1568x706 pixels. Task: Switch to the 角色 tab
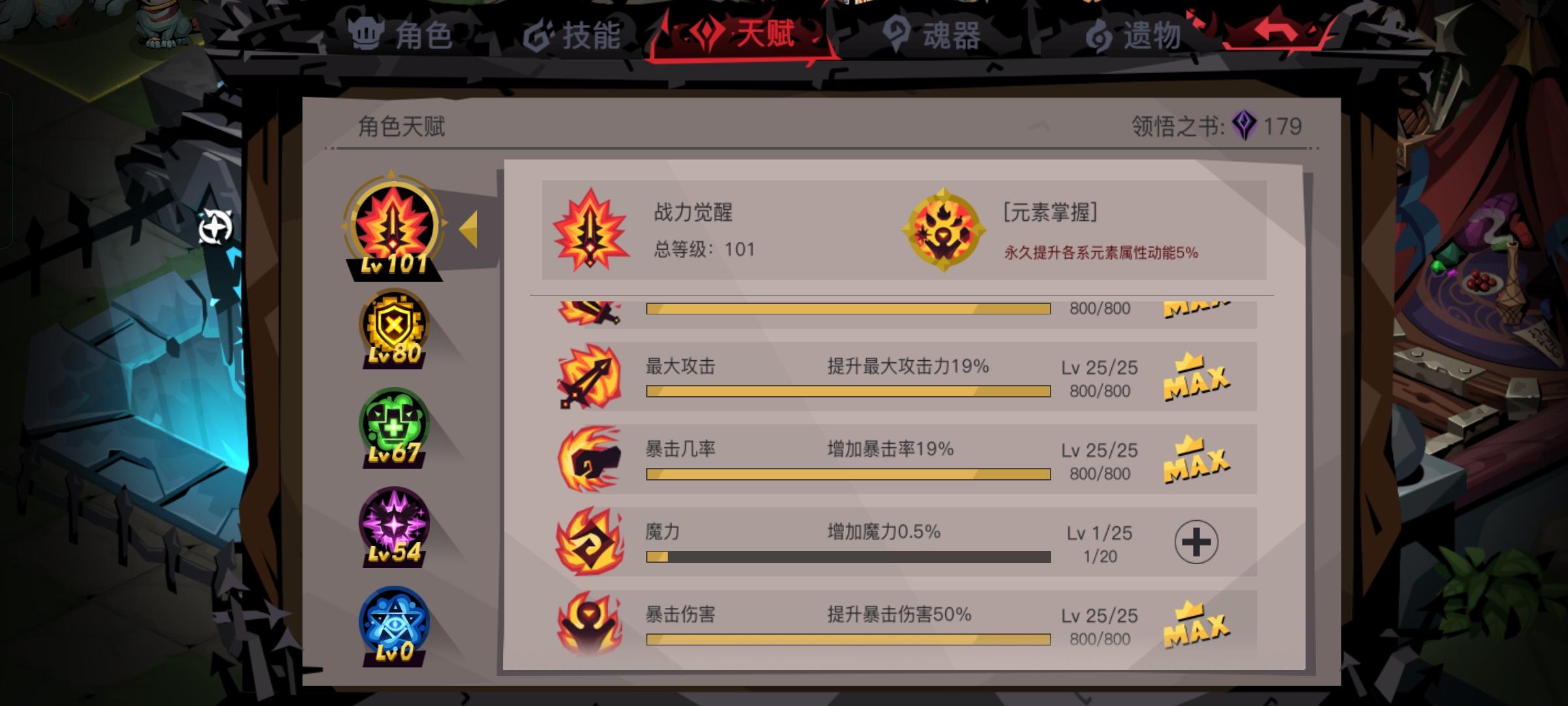pyautogui.click(x=400, y=34)
